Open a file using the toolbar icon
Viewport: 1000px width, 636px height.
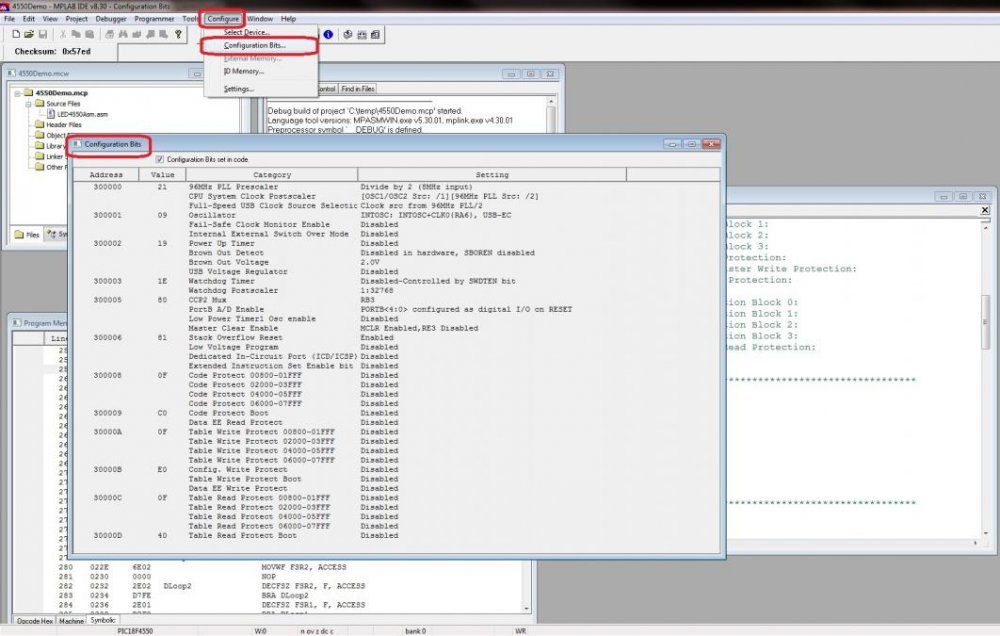pos(31,35)
